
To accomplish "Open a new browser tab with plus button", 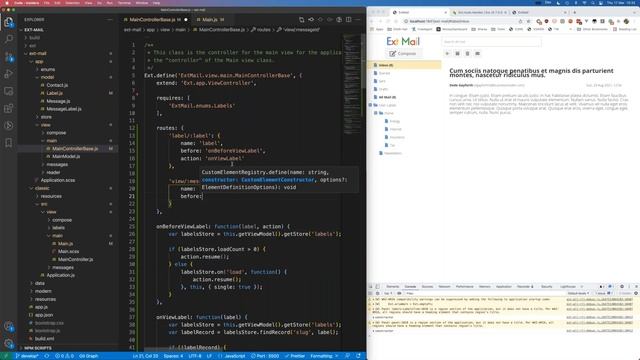I will 575,12.
